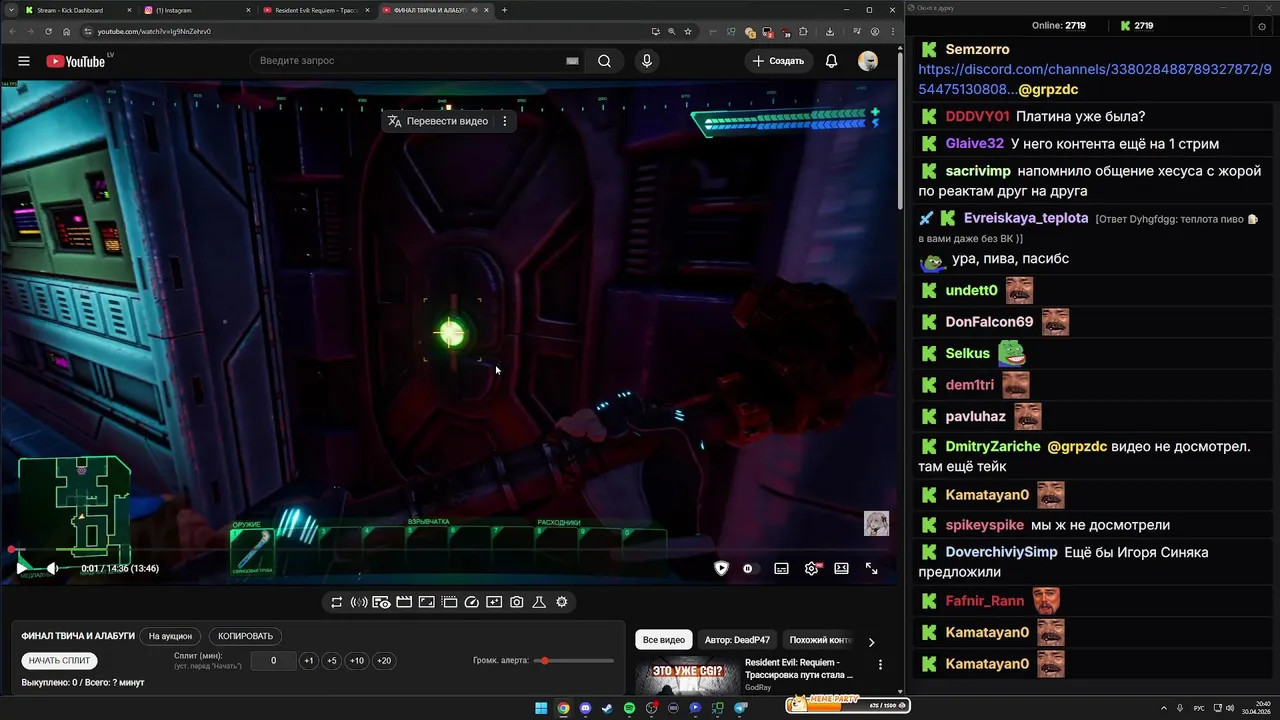
Task: Mute the video volume speaker
Action: pos(53,568)
